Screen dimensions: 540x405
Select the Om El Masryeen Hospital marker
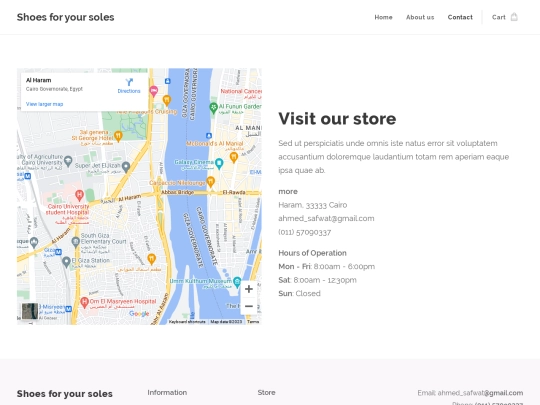click(x=84, y=303)
